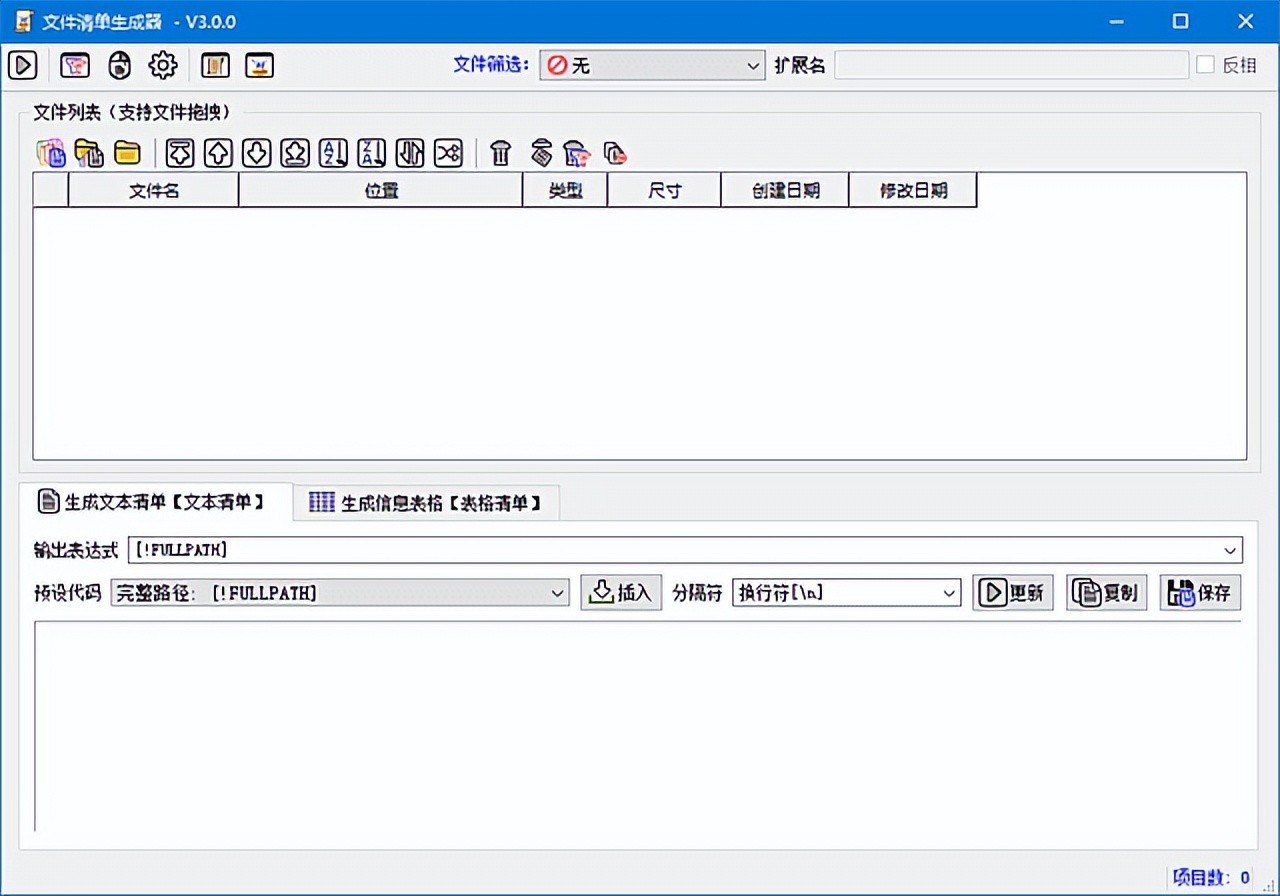Click the blue-figure window icon next to the book icon
1280x896 pixels.
click(259, 66)
